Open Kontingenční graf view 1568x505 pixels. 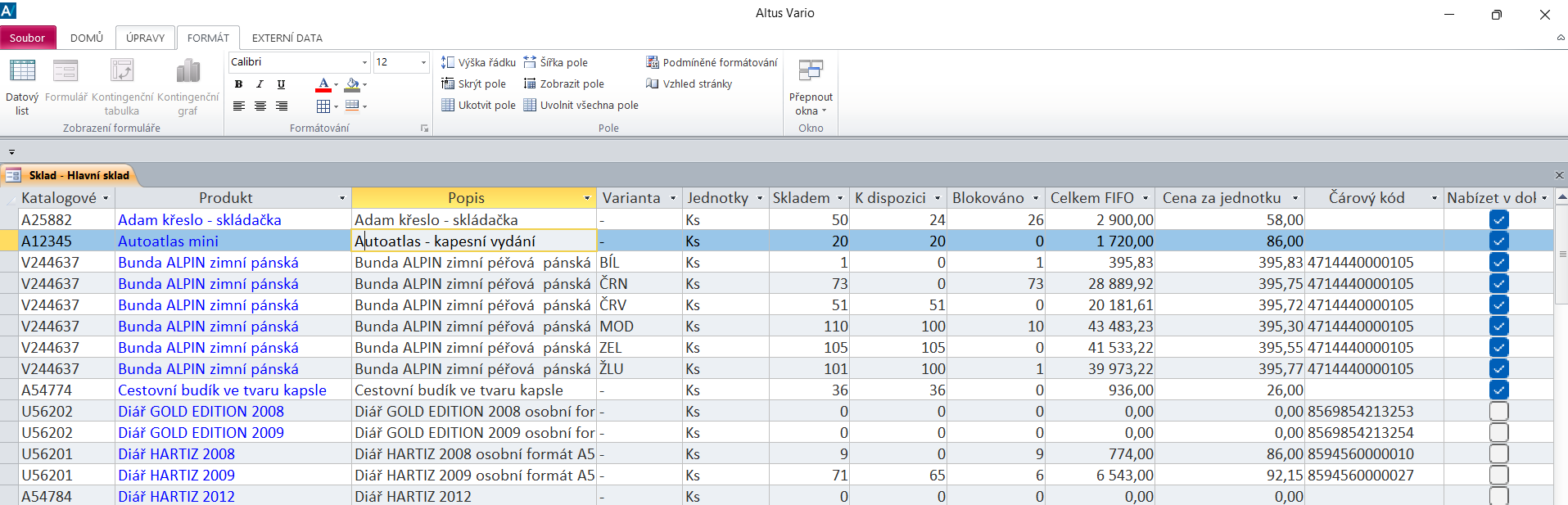pos(188,87)
